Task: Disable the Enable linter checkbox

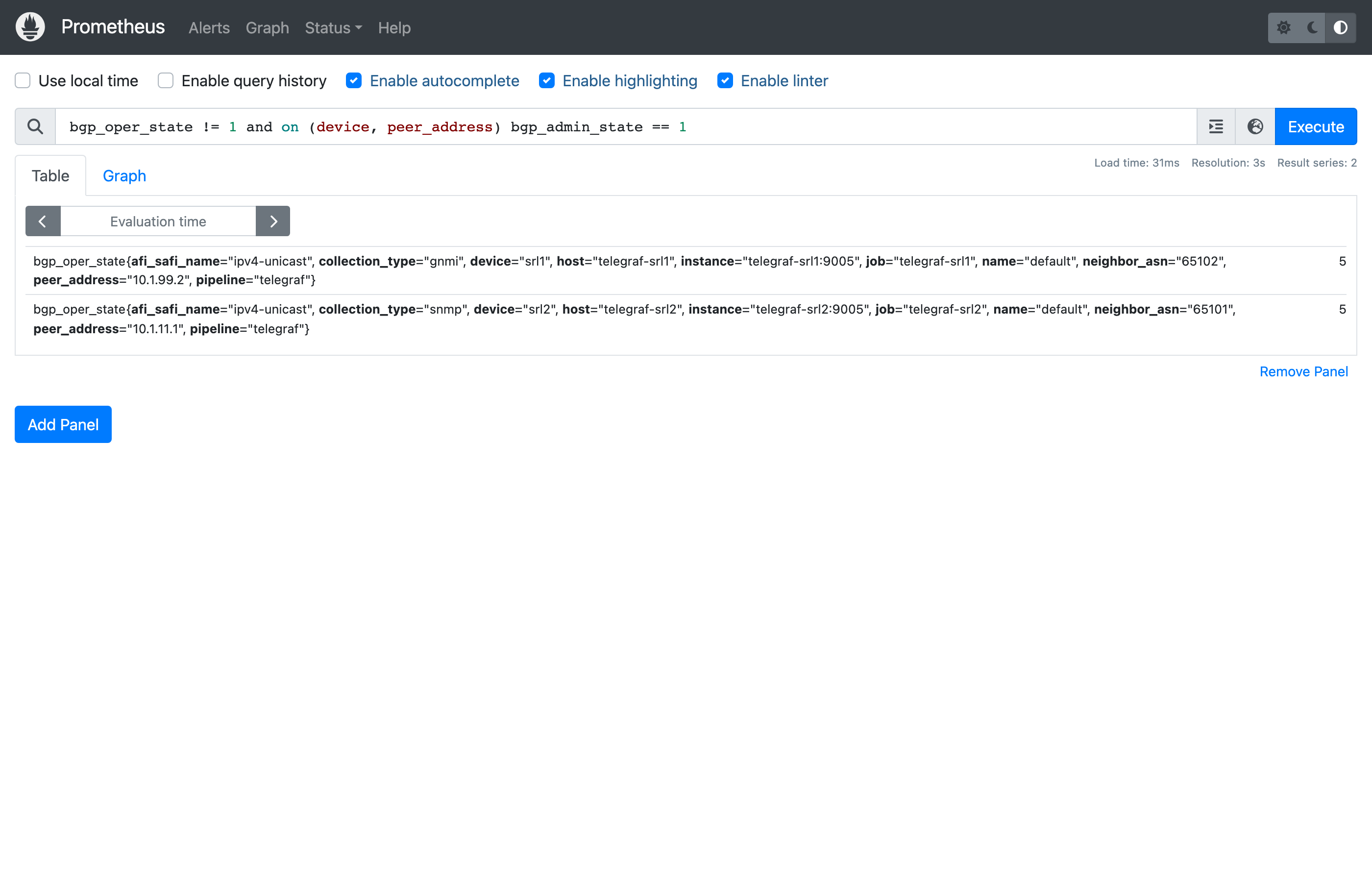Action: point(725,81)
